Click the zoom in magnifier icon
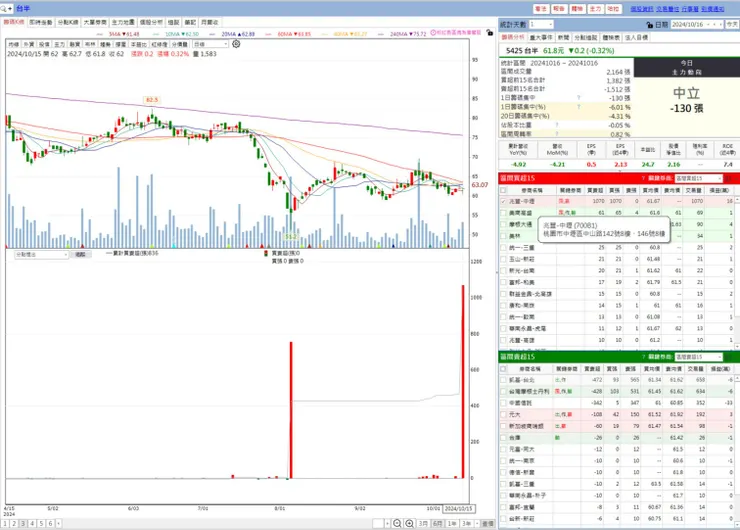 pos(410,523)
